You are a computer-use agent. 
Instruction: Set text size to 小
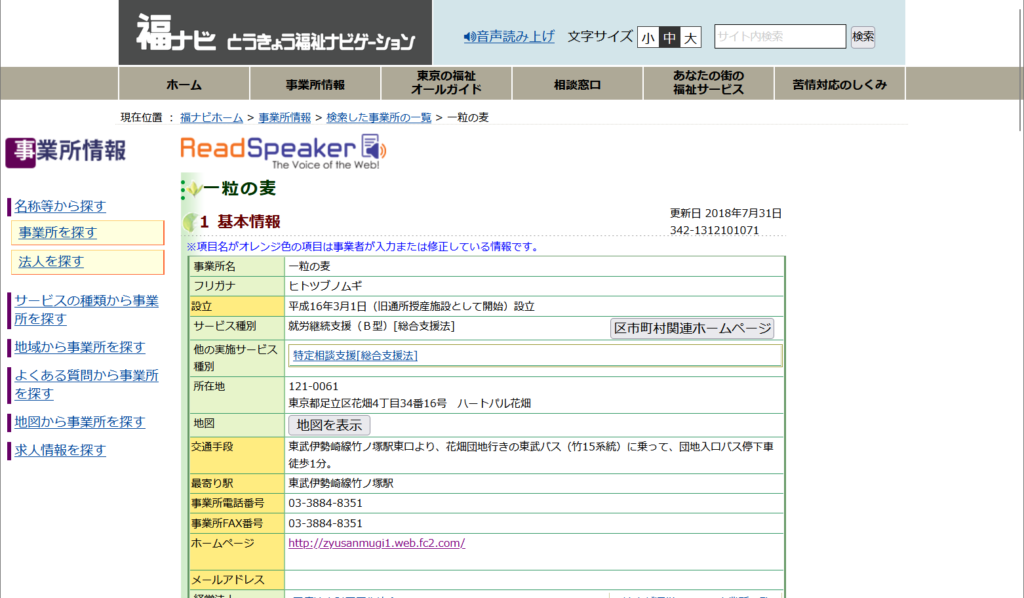tap(648, 37)
